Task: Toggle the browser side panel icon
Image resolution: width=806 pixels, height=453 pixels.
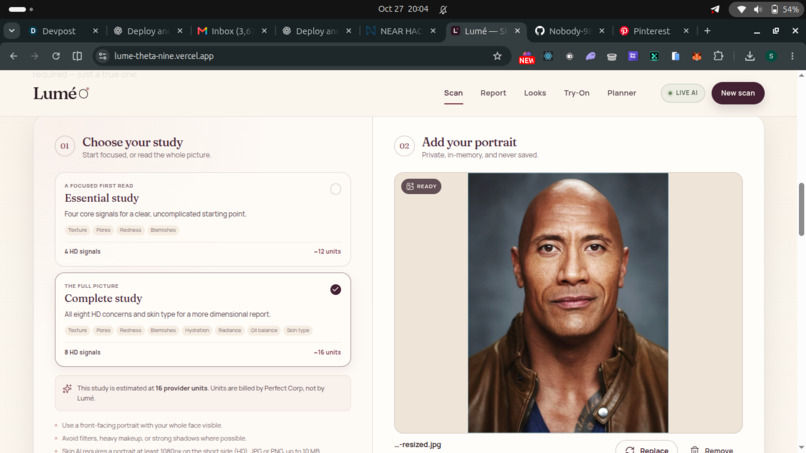Action: (x=77, y=56)
